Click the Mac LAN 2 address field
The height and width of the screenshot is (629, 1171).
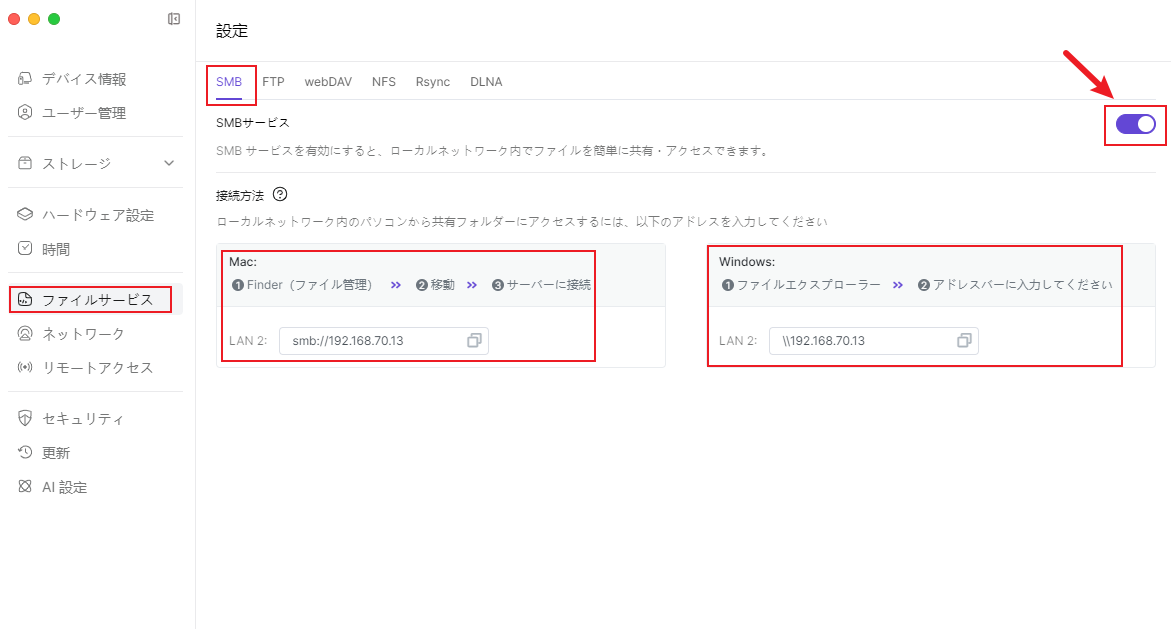coord(370,341)
